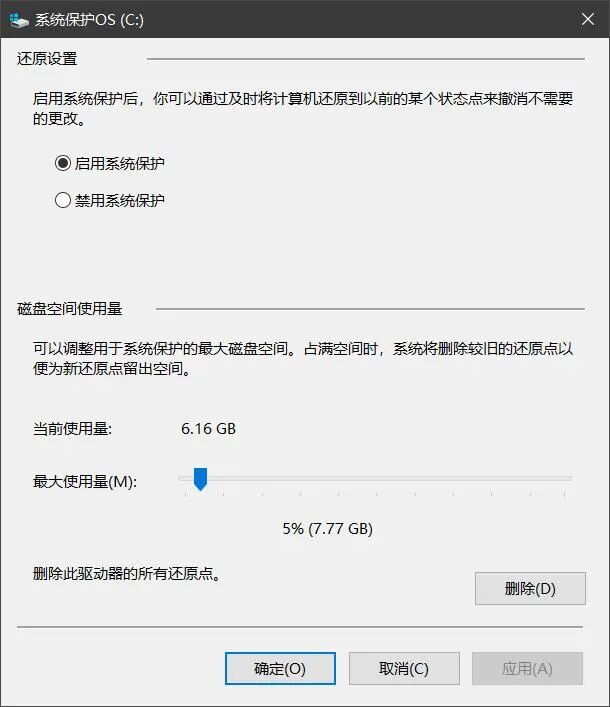Click the 磁盘空间使用量 section heading

(x=69, y=309)
